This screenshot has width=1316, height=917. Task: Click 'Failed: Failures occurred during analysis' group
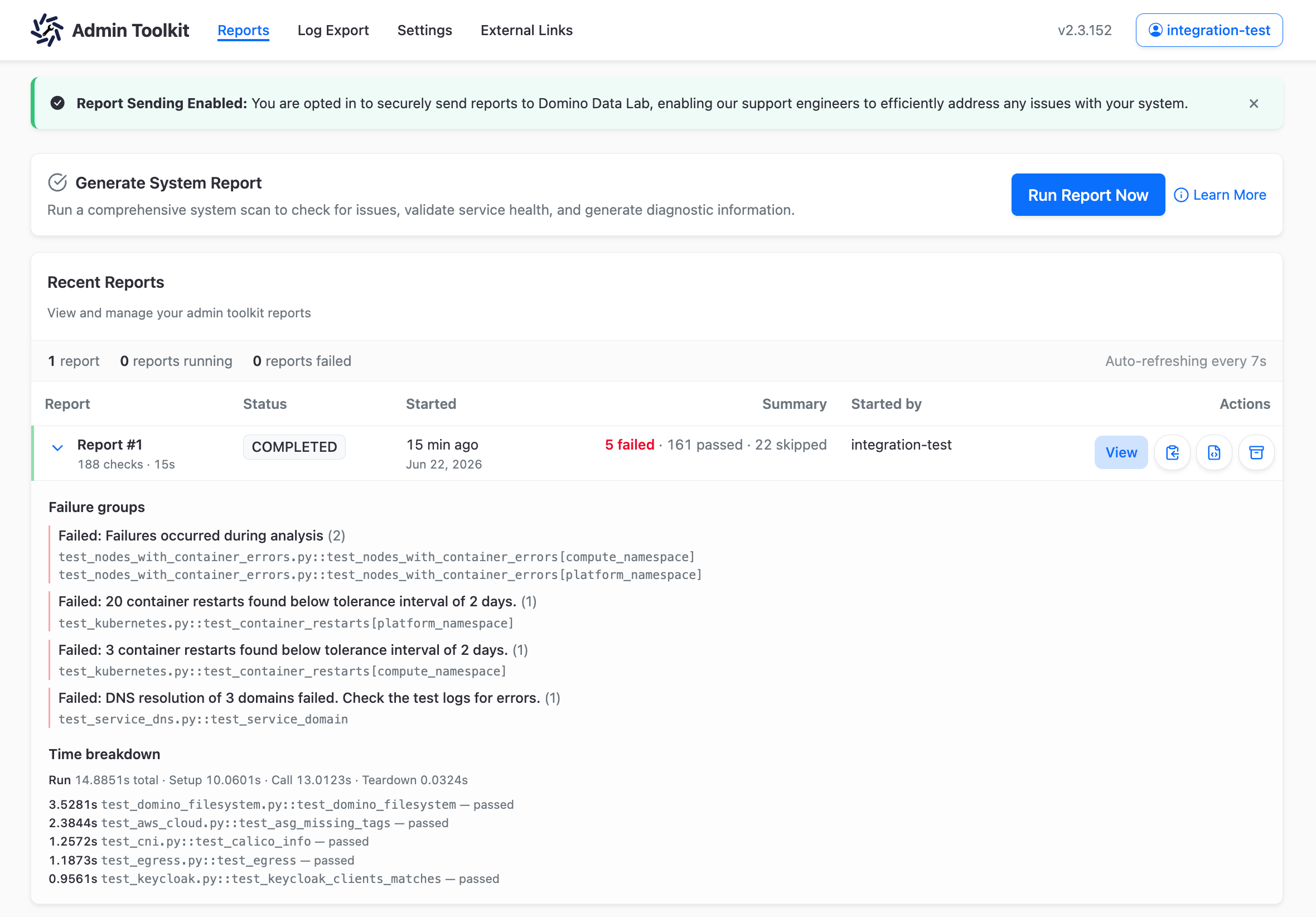202,535
